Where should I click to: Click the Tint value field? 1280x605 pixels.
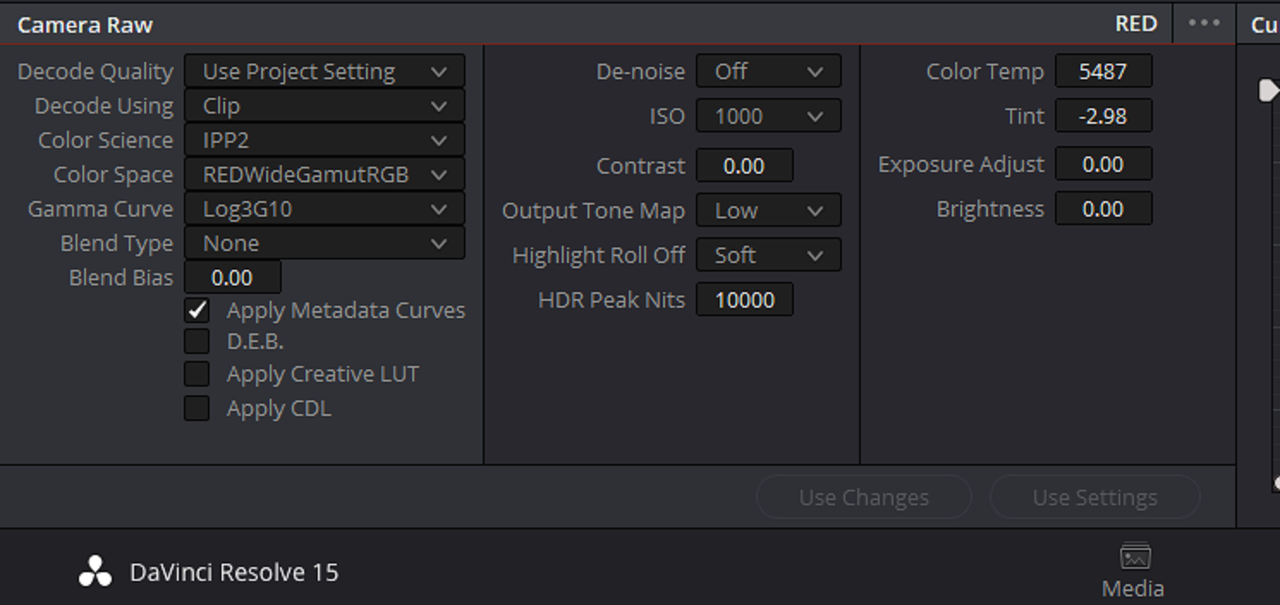point(1104,116)
